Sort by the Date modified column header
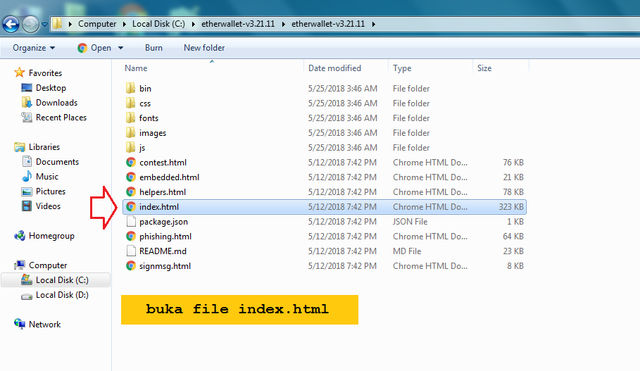 pyautogui.click(x=335, y=68)
